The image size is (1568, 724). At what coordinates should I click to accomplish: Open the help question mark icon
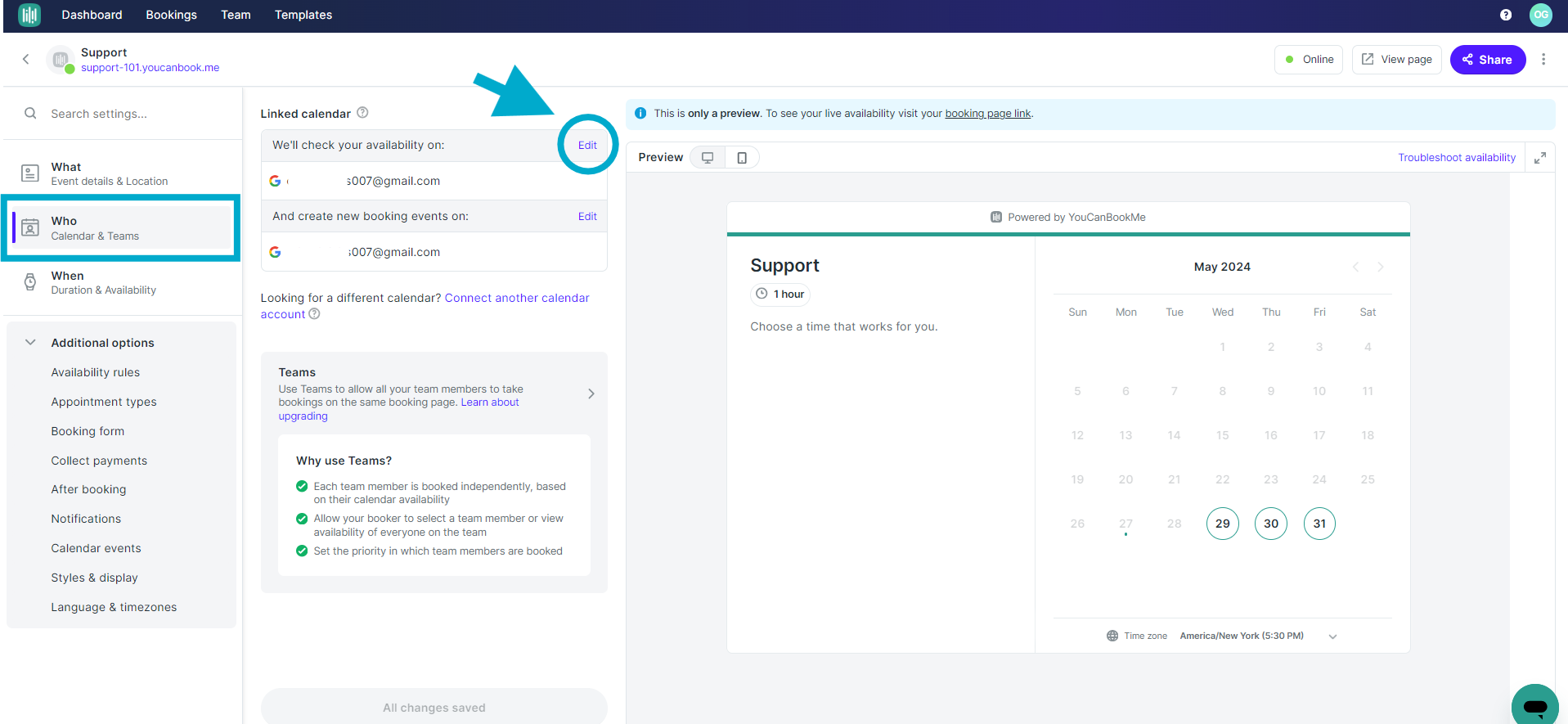[x=1506, y=15]
